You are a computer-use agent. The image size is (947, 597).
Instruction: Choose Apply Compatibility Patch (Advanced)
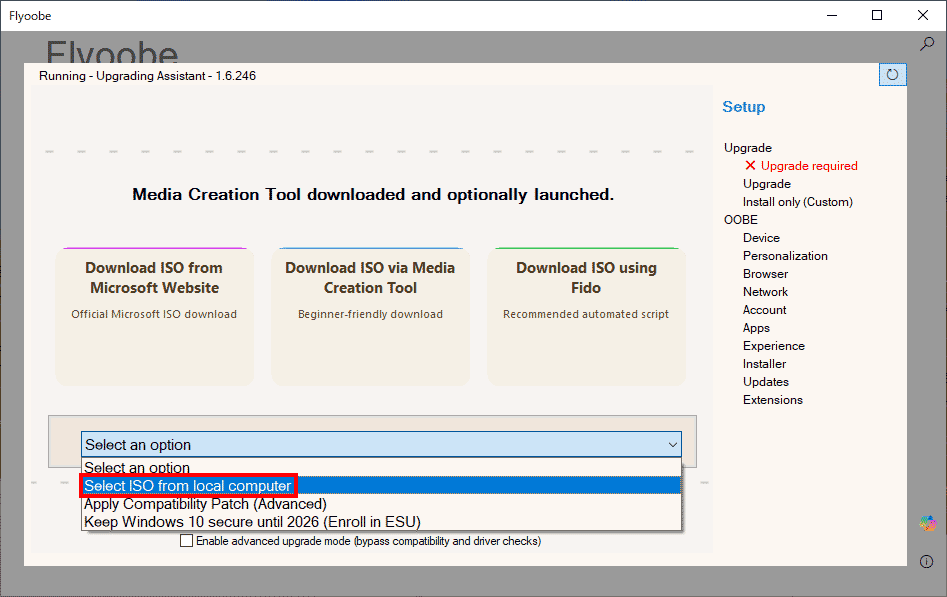click(x=381, y=504)
